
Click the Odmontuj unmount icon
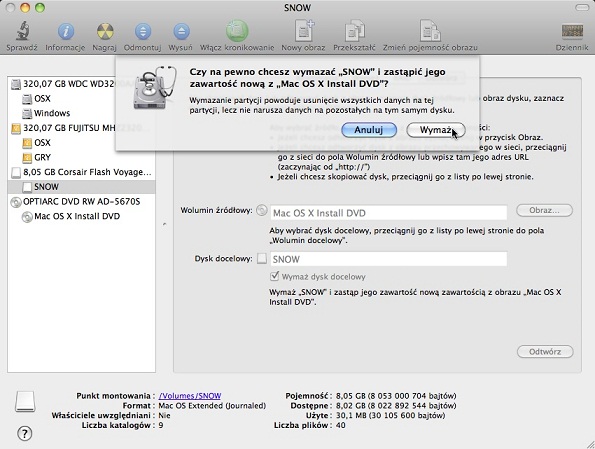(x=143, y=31)
